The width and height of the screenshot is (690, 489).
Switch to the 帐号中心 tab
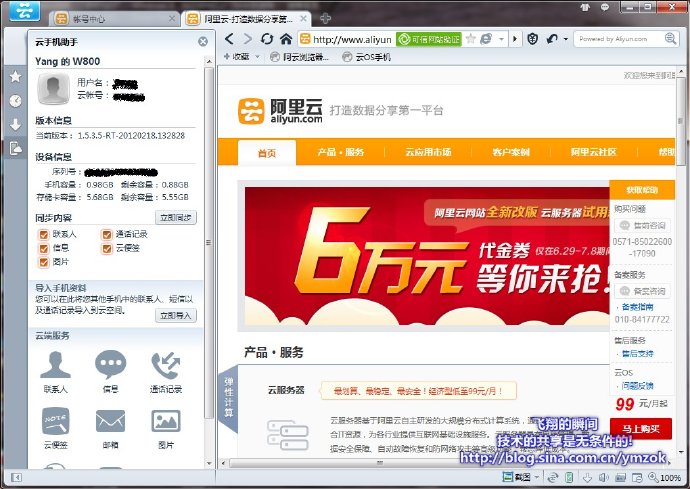coord(114,18)
